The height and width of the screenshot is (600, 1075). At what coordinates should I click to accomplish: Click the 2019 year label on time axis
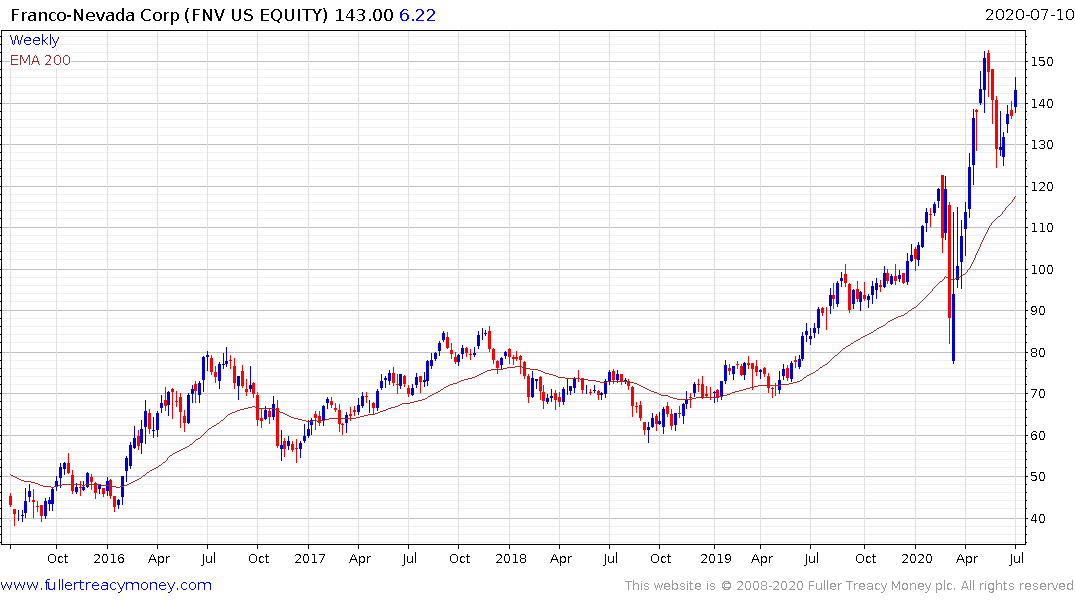click(x=716, y=559)
